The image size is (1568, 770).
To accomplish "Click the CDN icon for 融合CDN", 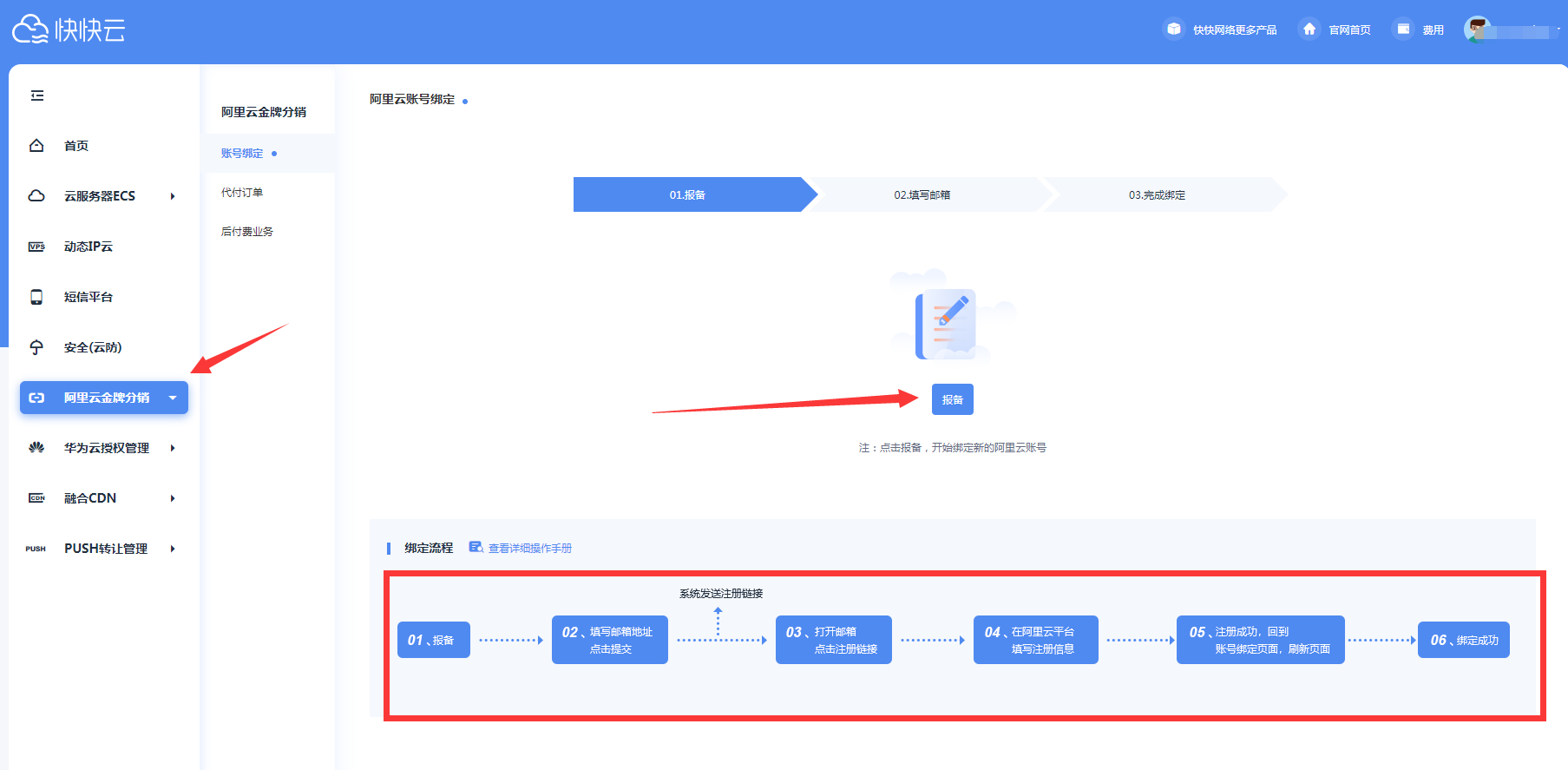I will click(x=36, y=498).
